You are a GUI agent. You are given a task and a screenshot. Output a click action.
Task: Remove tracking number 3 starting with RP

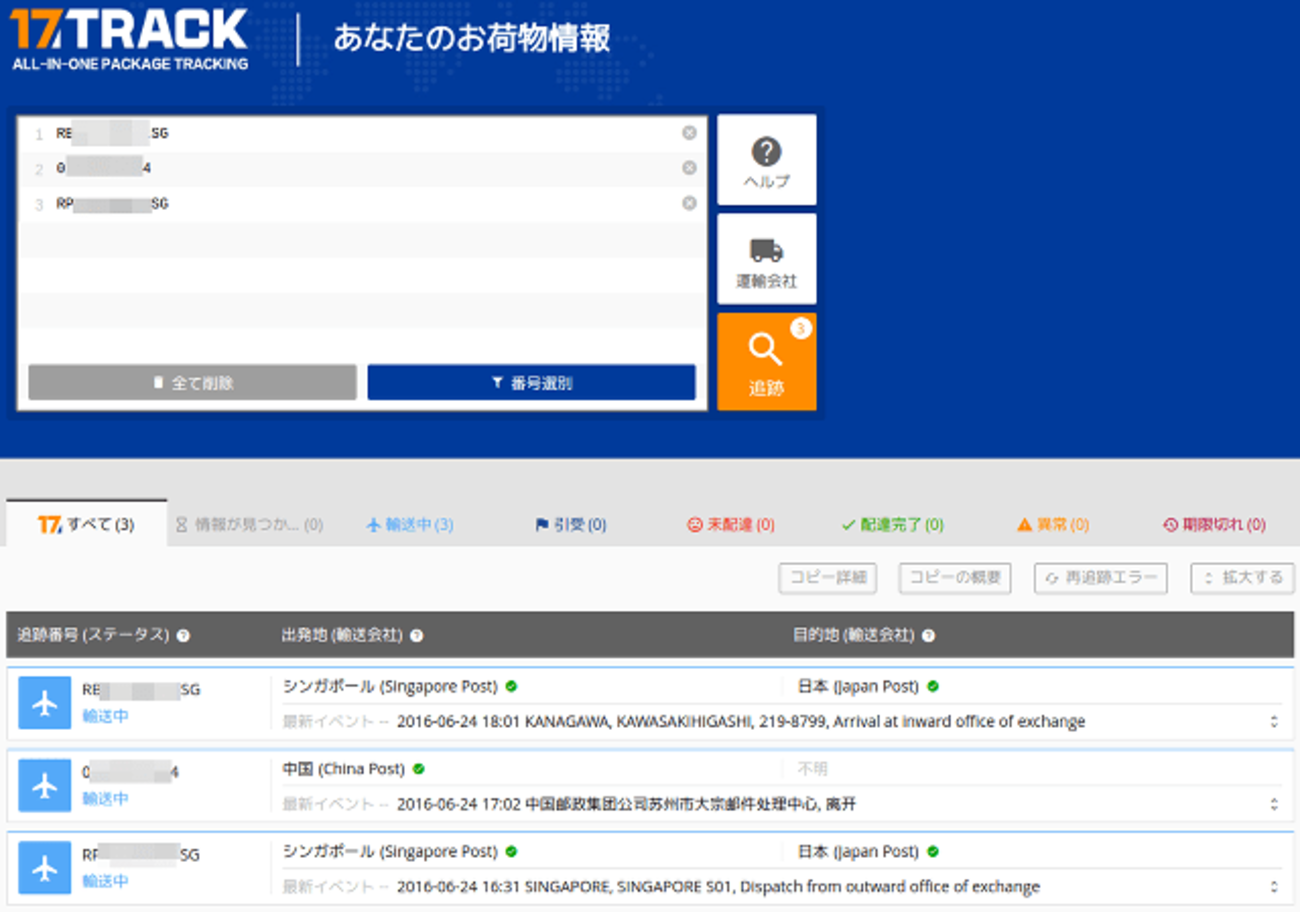pos(689,203)
